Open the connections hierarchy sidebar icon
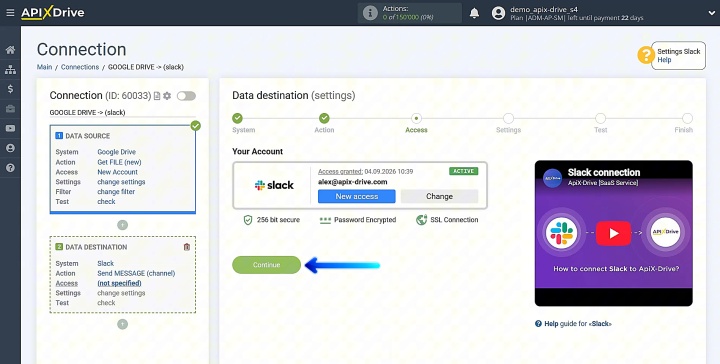Viewport: 720px width, 364px height. [x=10, y=70]
